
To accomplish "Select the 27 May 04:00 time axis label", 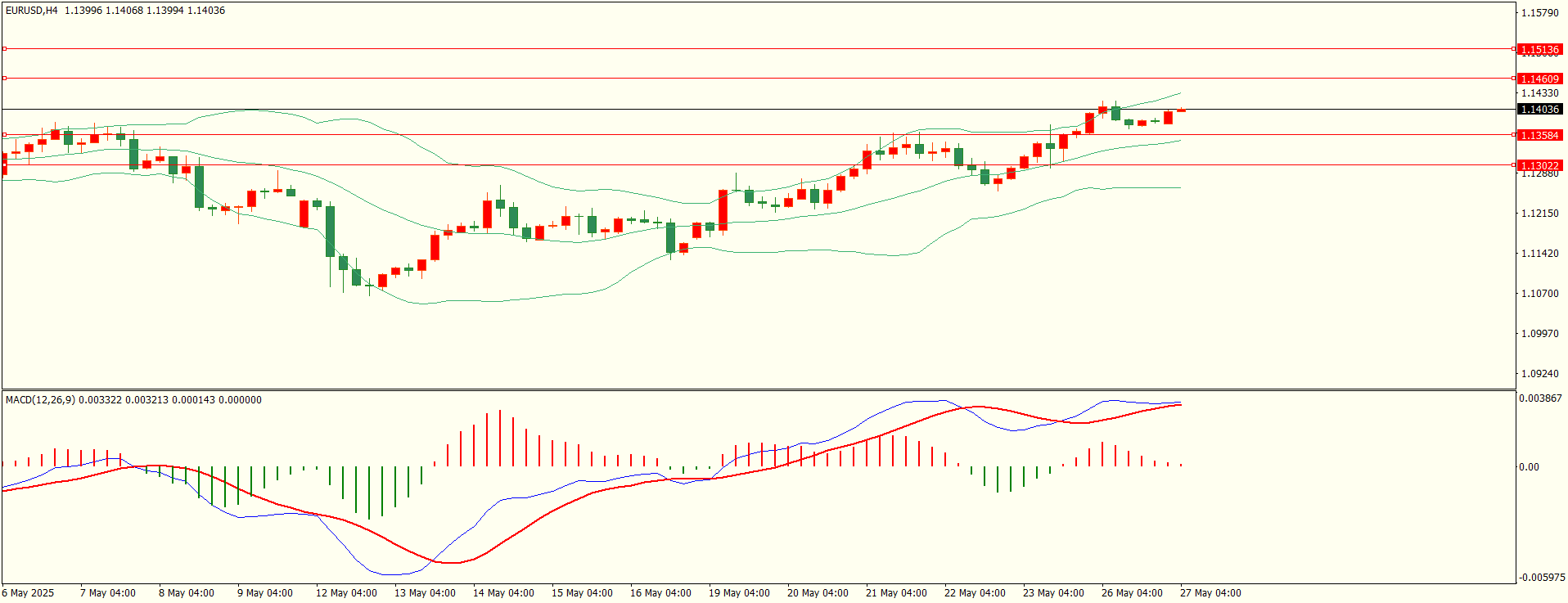I will (x=1210, y=593).
